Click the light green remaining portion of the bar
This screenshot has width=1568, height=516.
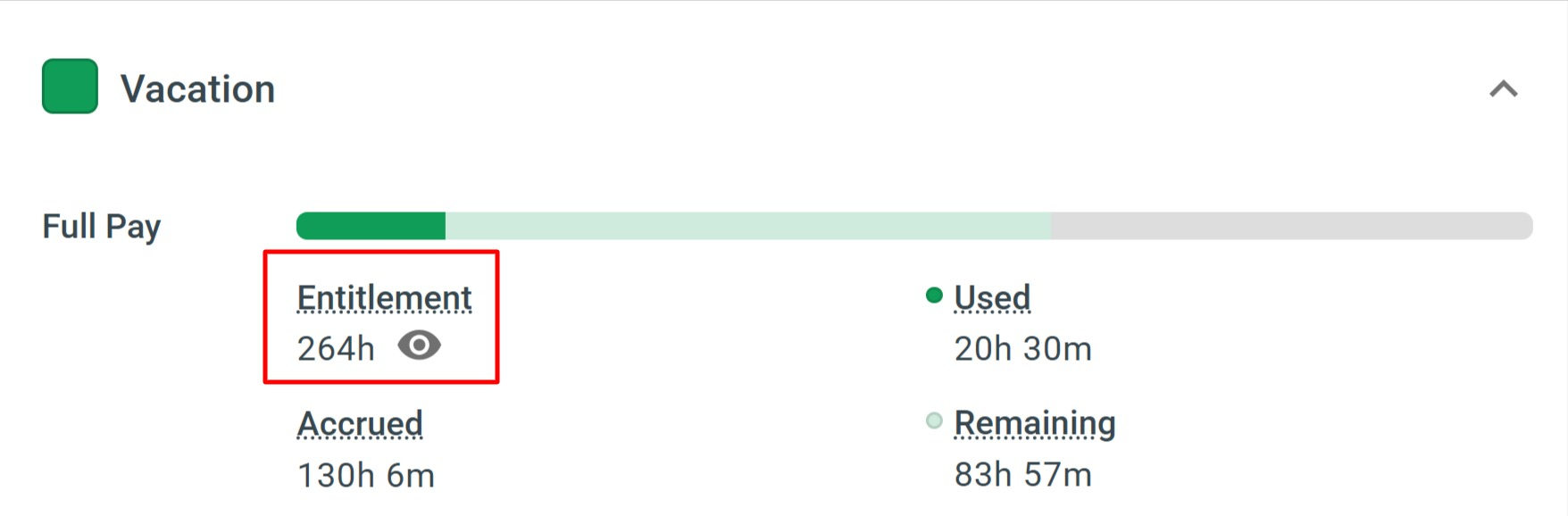[x=746, y=226]
